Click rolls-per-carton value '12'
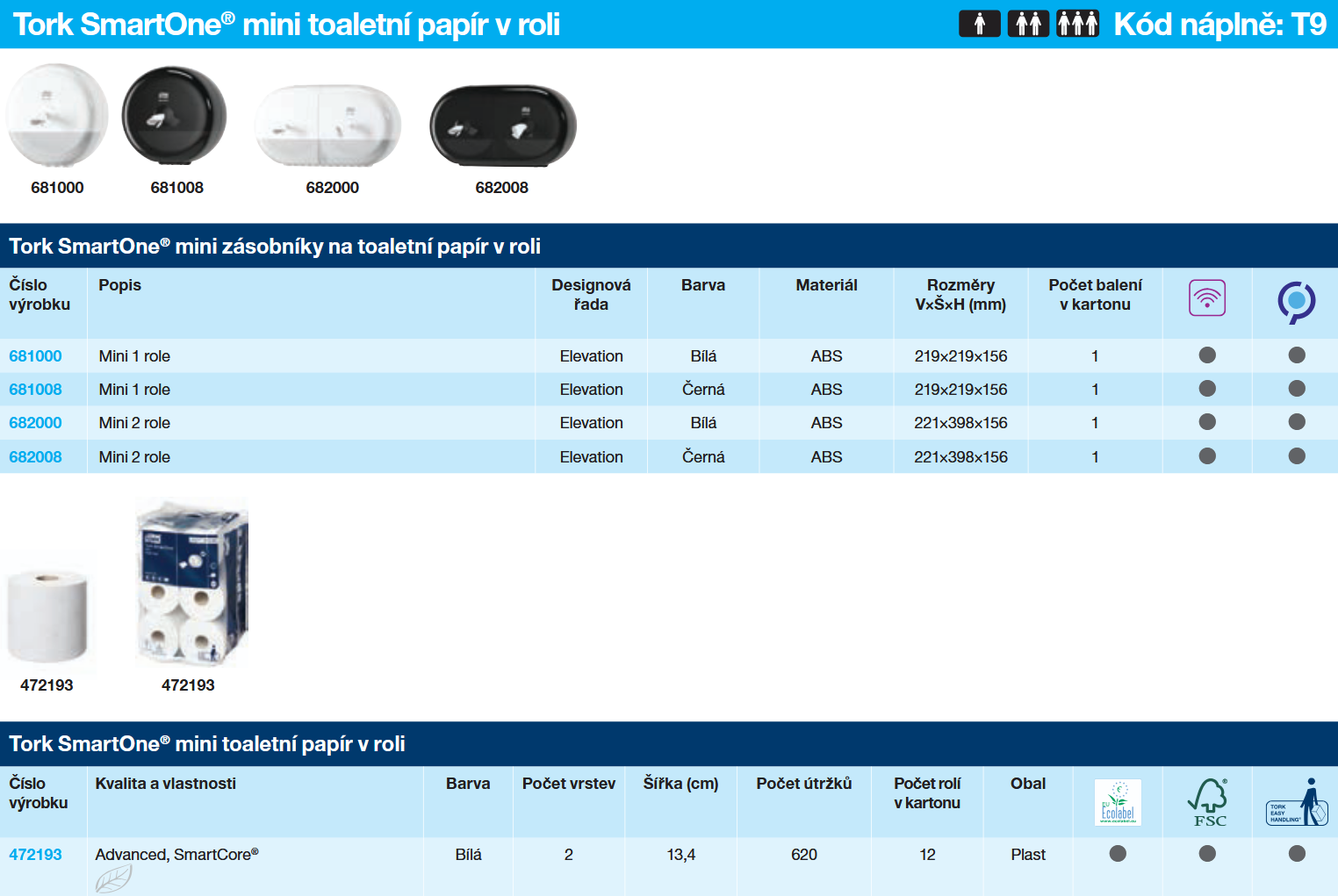Screen dimensions: 1338x896 pyautogui.click(x=927, y=854)
